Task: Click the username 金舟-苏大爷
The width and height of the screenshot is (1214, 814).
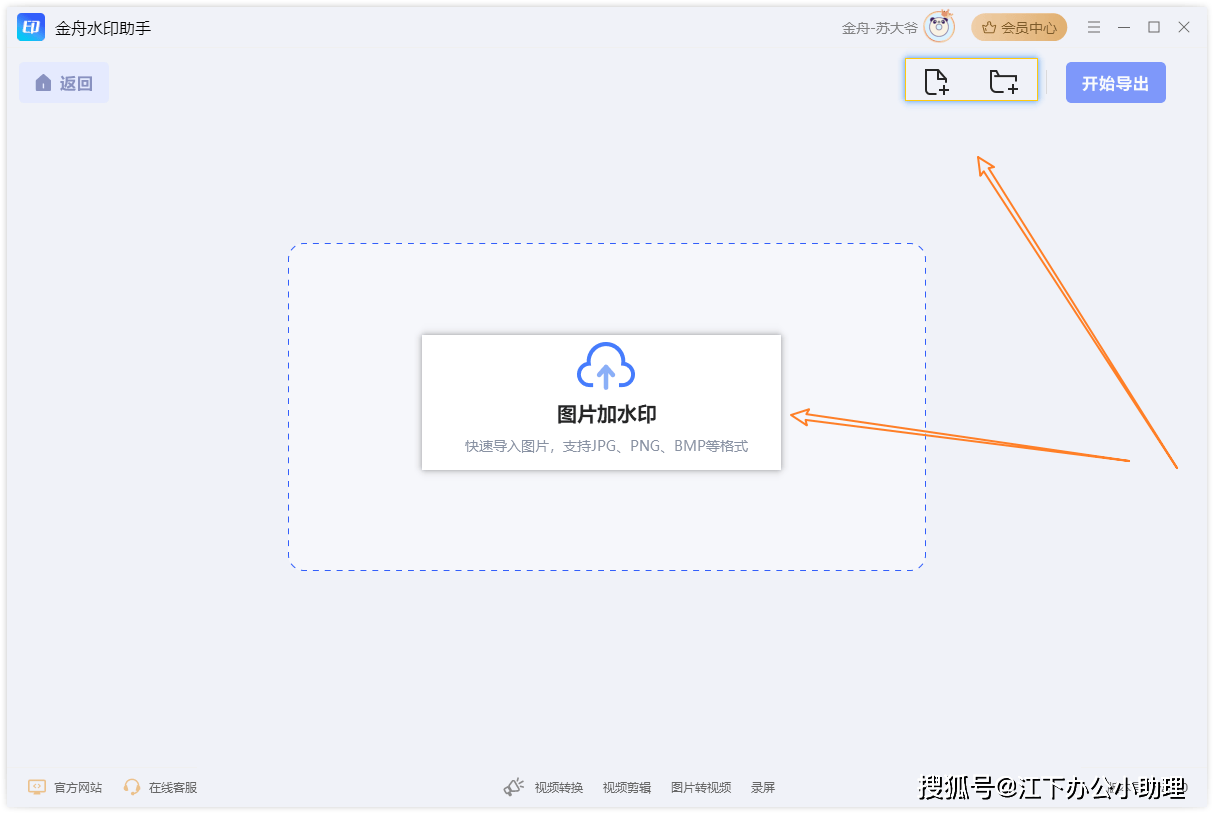Action: (879, 28)
